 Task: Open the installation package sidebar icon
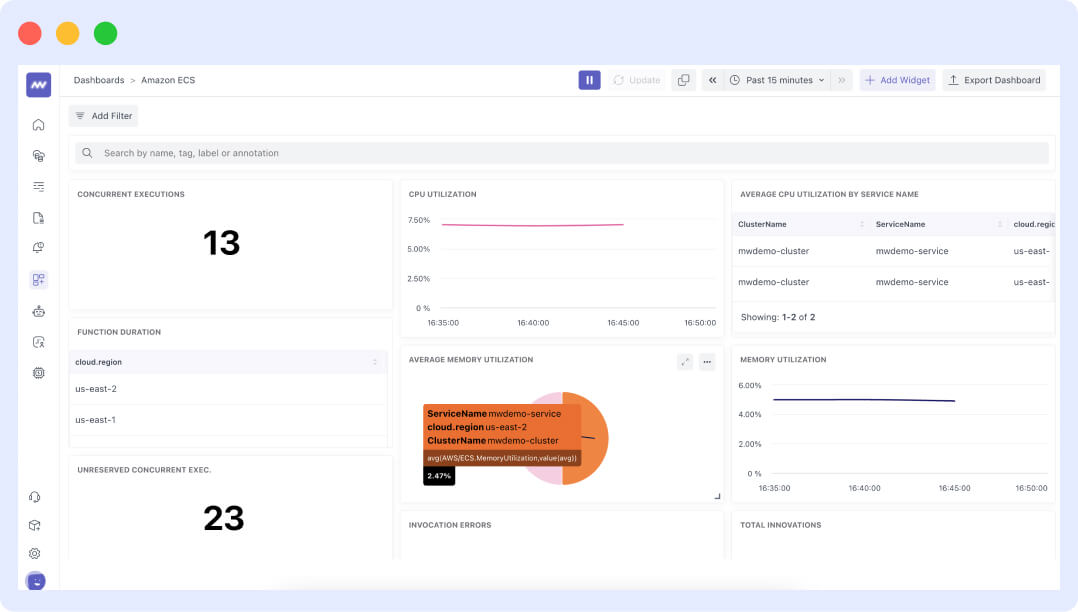[35, 525]
